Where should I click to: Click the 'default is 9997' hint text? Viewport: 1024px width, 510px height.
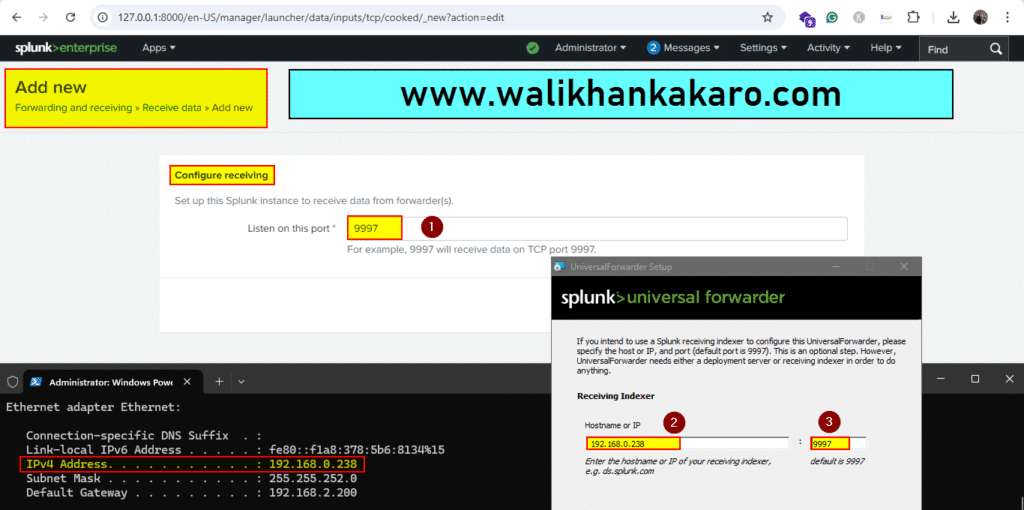click(x=837, y=461)
